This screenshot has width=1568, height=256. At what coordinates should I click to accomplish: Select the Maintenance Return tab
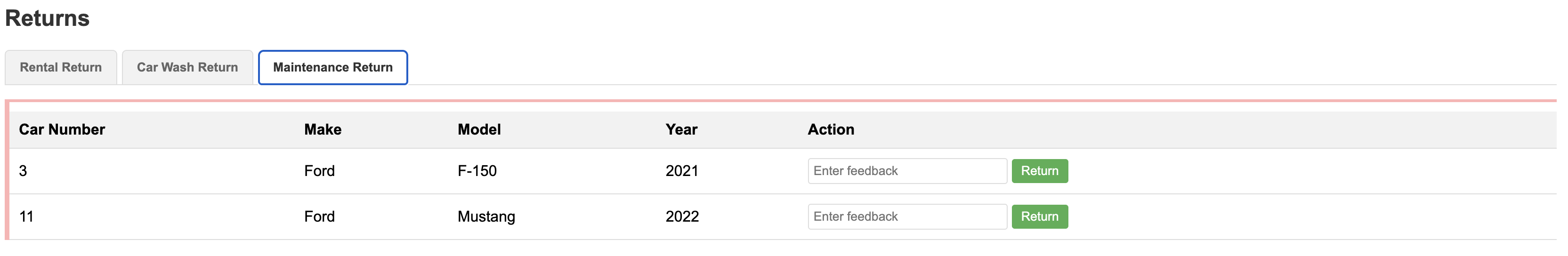tap(332, 67)
